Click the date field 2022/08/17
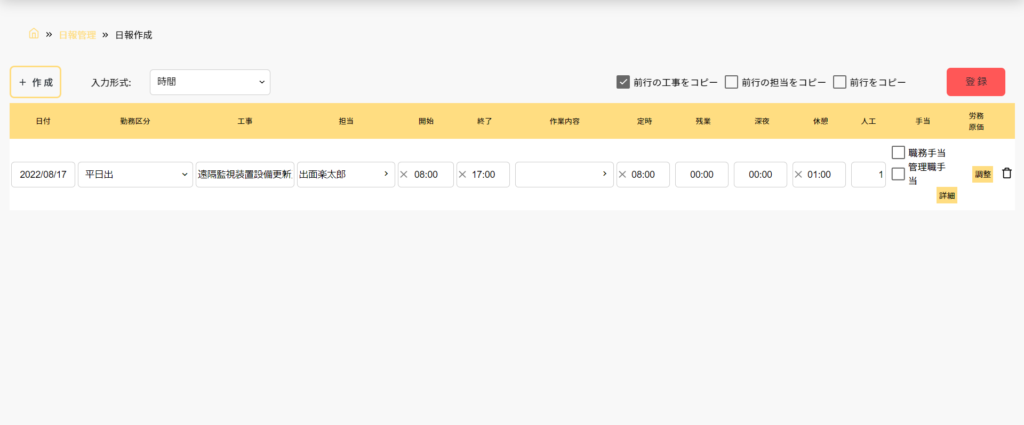1024x425 pixels. (43, 174)
